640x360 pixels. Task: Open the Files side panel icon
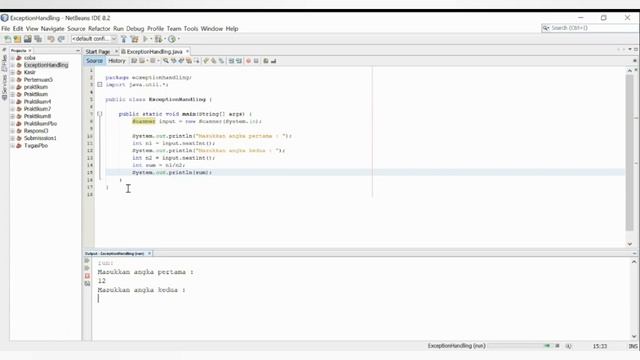4,63
